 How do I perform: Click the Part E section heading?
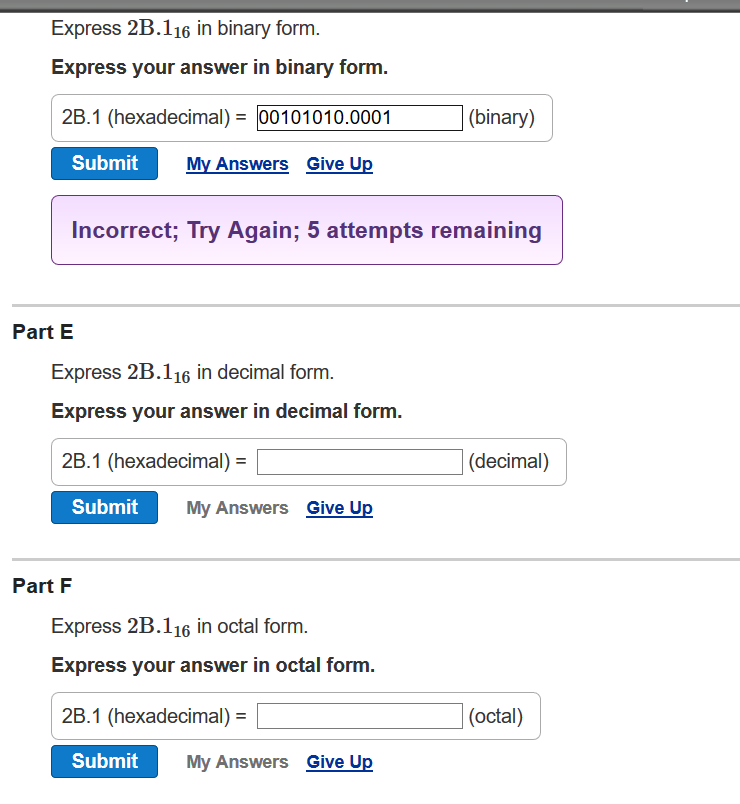(42, 331)
